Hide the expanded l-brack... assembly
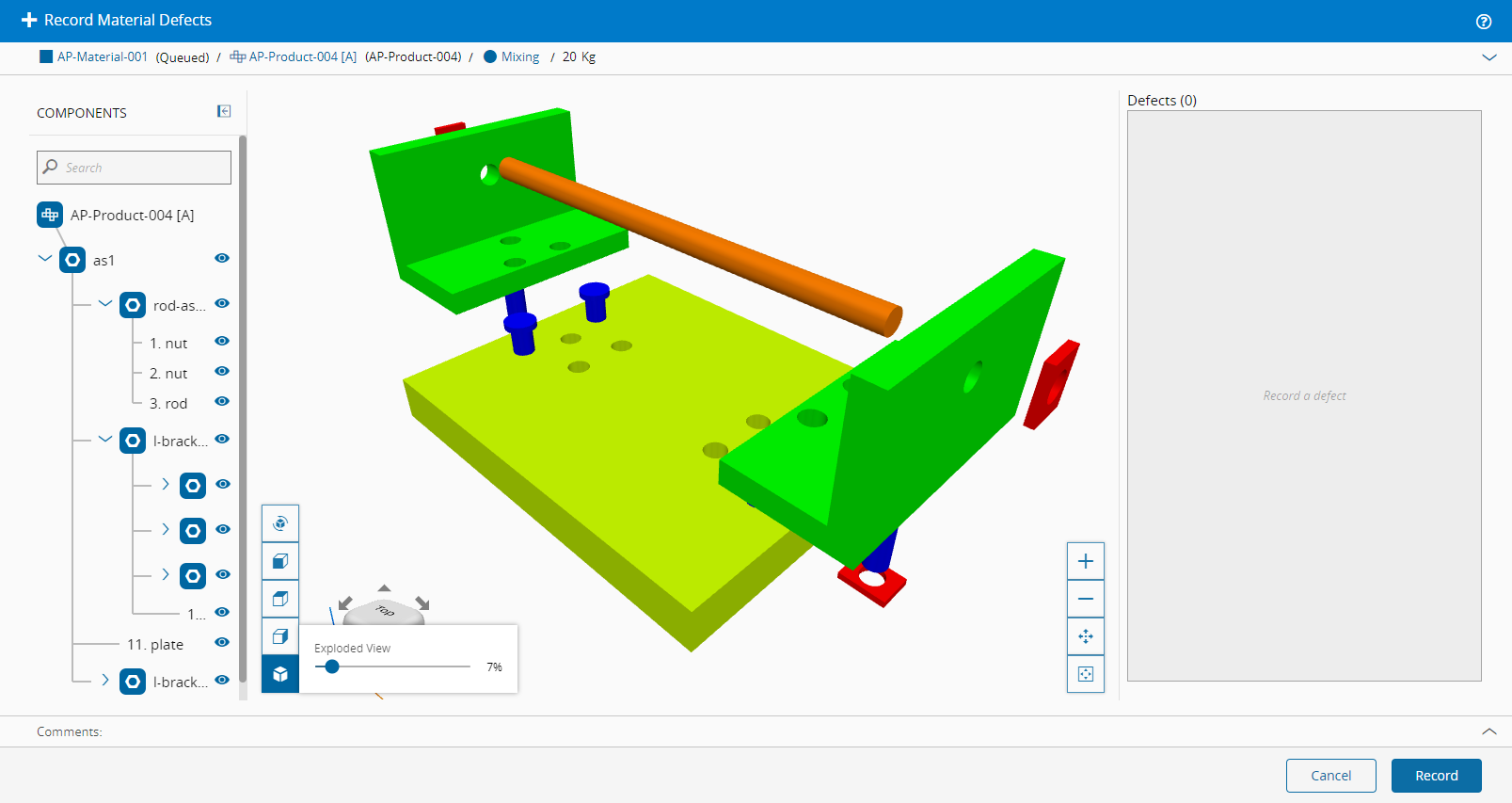 pos(222,439)
